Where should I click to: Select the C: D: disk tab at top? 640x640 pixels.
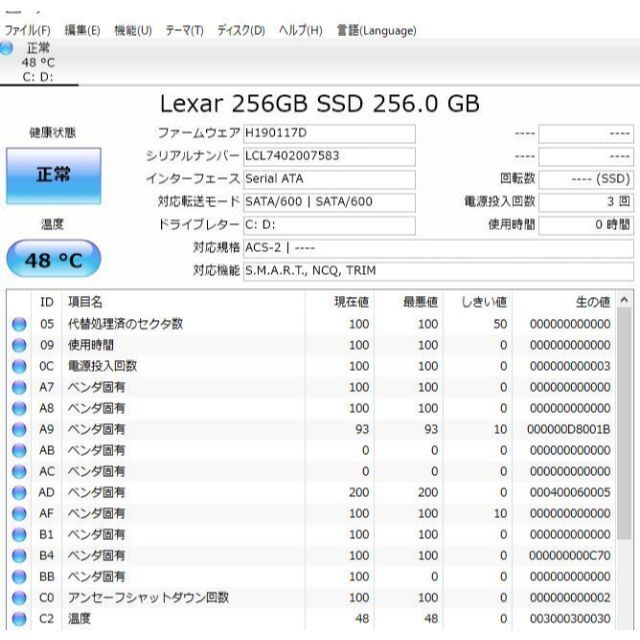click(38, 62)
